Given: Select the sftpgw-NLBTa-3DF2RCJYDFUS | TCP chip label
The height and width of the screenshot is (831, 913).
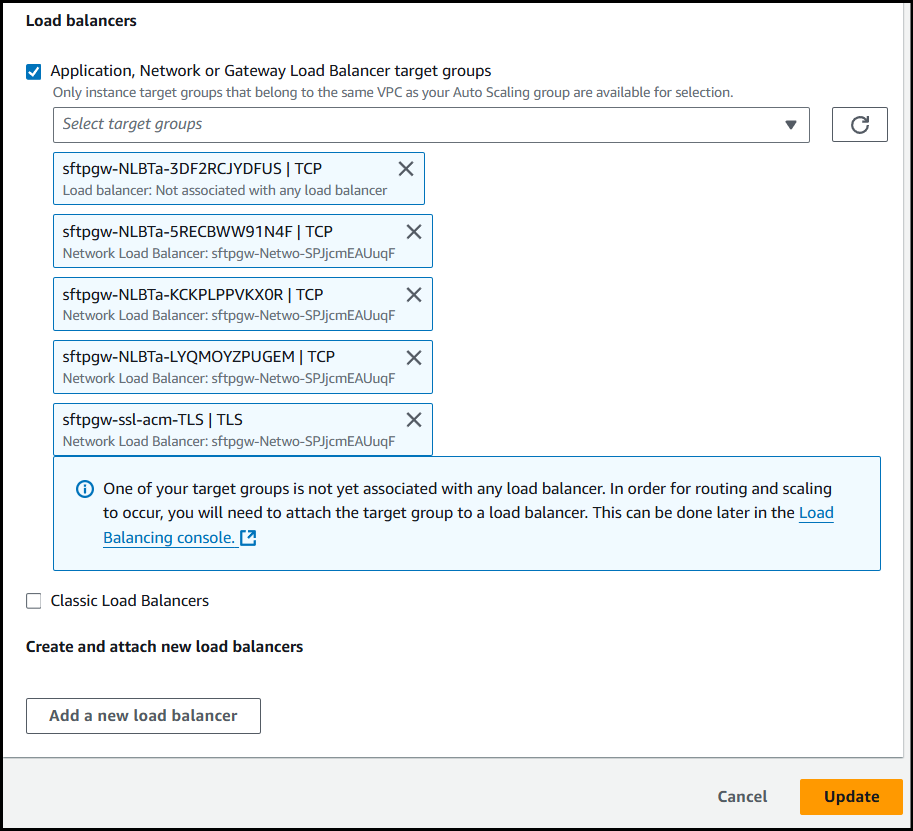Looking at the screenshot, I should (x=192, y=169).
